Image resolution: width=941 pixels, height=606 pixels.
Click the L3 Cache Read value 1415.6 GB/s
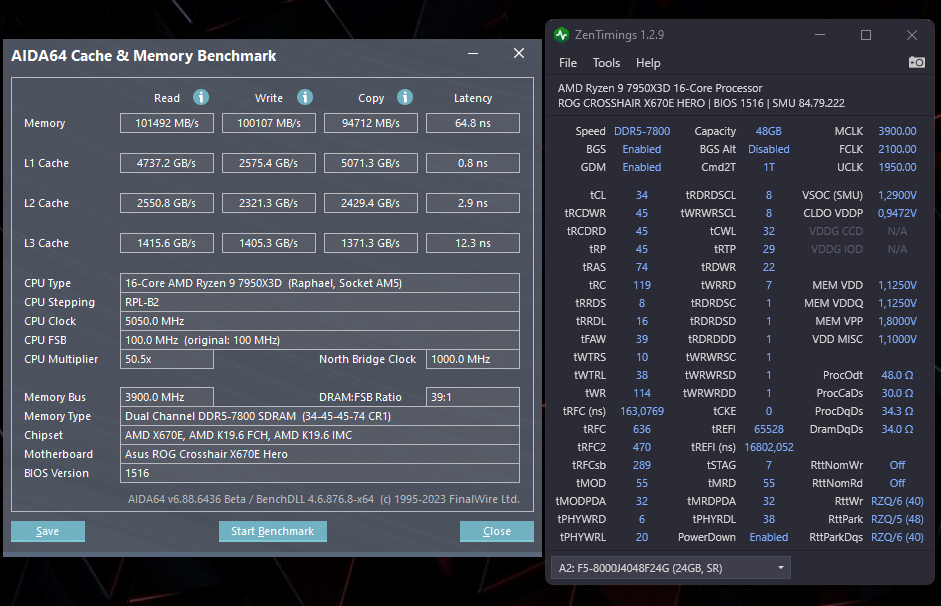[167, 243]
